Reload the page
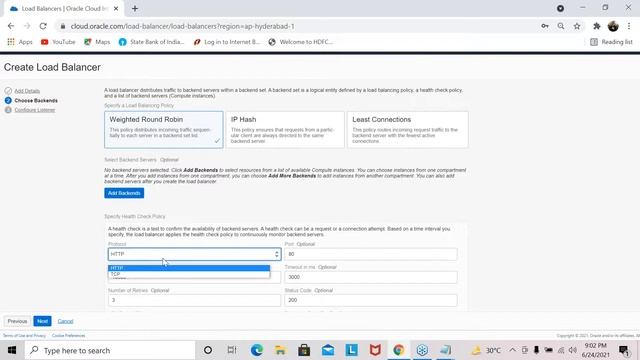This screenshot has height=360, width=640. pos(43,26)
